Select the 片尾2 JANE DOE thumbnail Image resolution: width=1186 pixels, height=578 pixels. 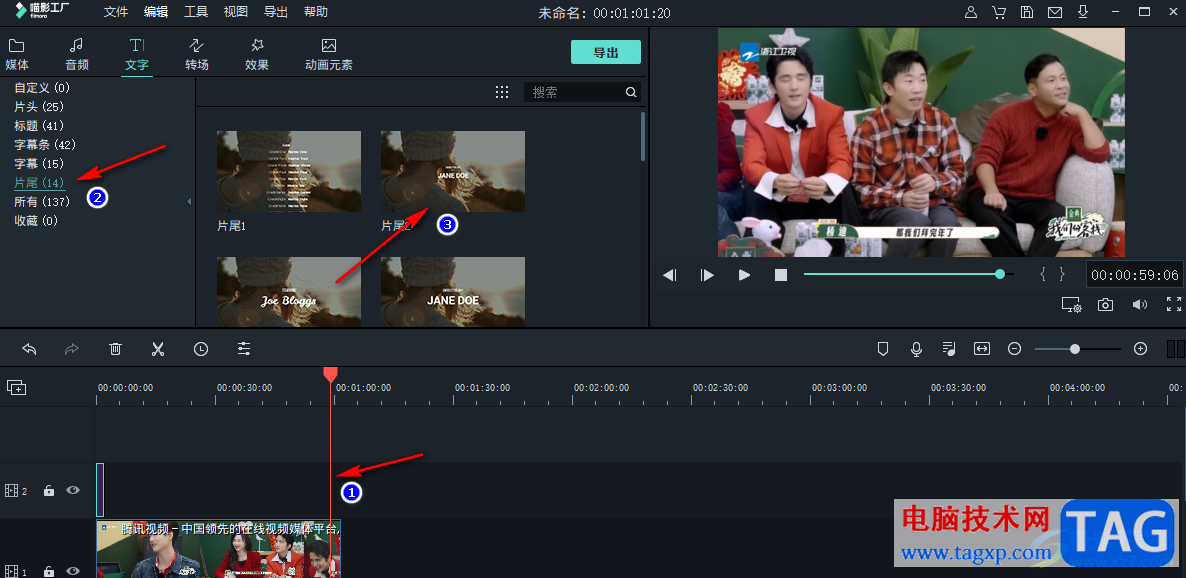[452, 171]
